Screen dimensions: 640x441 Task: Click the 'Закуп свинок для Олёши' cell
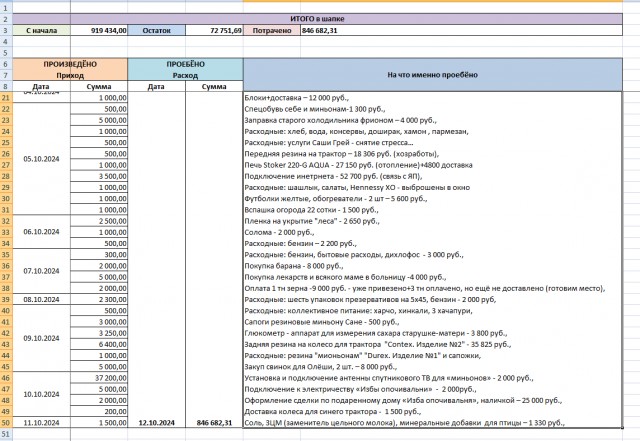coord(433,367)
